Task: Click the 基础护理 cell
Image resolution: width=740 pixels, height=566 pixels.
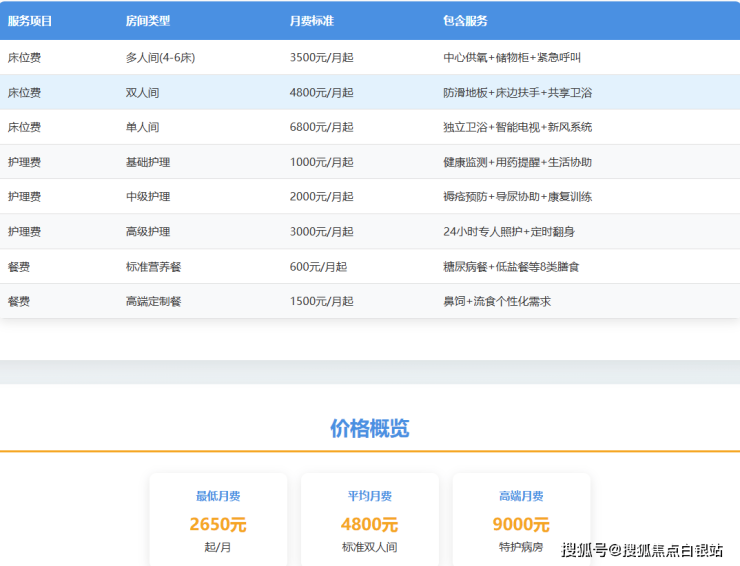Action: [148, 162]
